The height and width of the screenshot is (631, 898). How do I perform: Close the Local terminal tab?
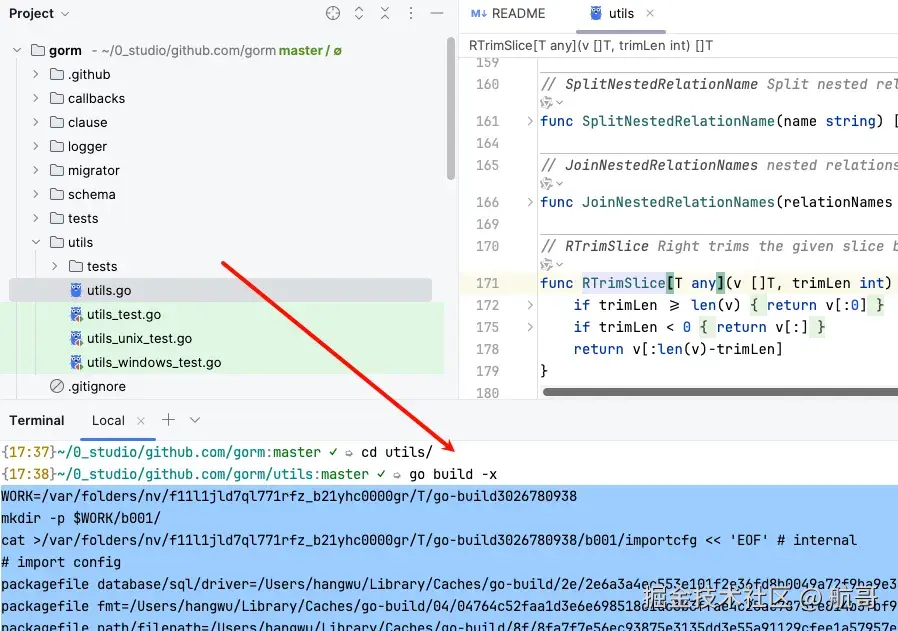pos(141,421)
